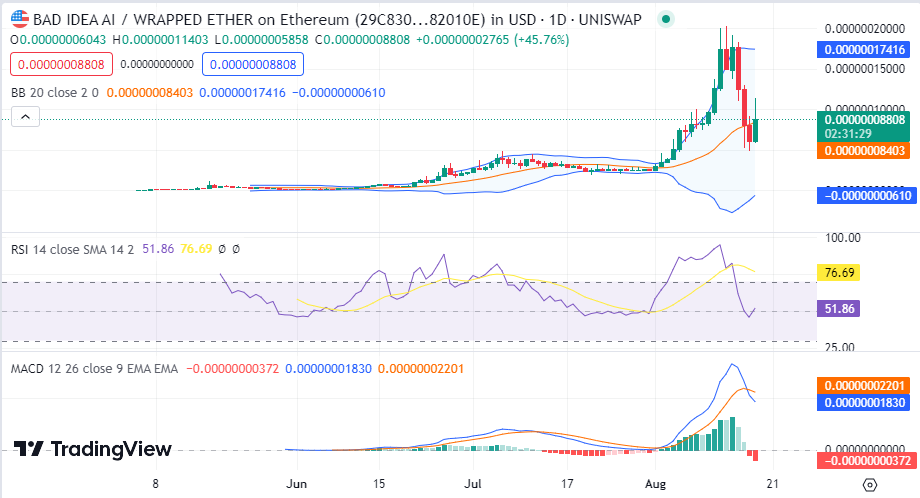The height and width of the screenshot is (498, 920).
Task: Click the spread value 0.00000000000 between price buttons
Action: pos(157,64)
